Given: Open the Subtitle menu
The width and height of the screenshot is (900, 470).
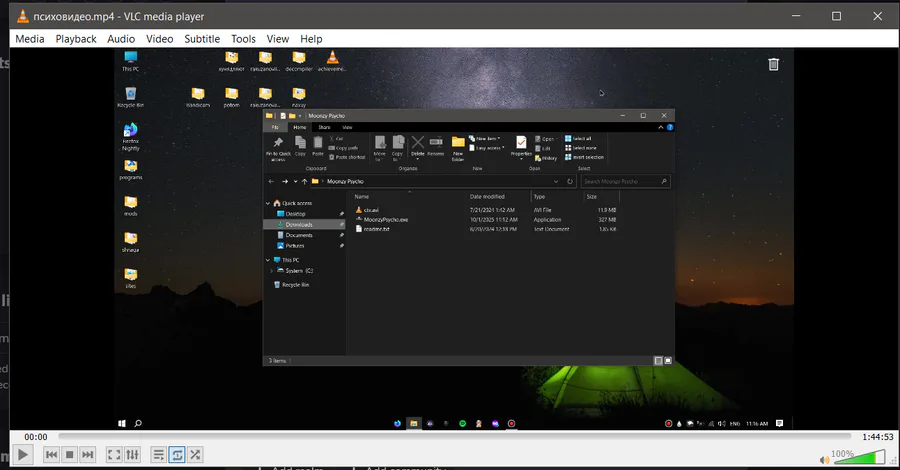Looking at the screenshot, I should click(202, 39).
